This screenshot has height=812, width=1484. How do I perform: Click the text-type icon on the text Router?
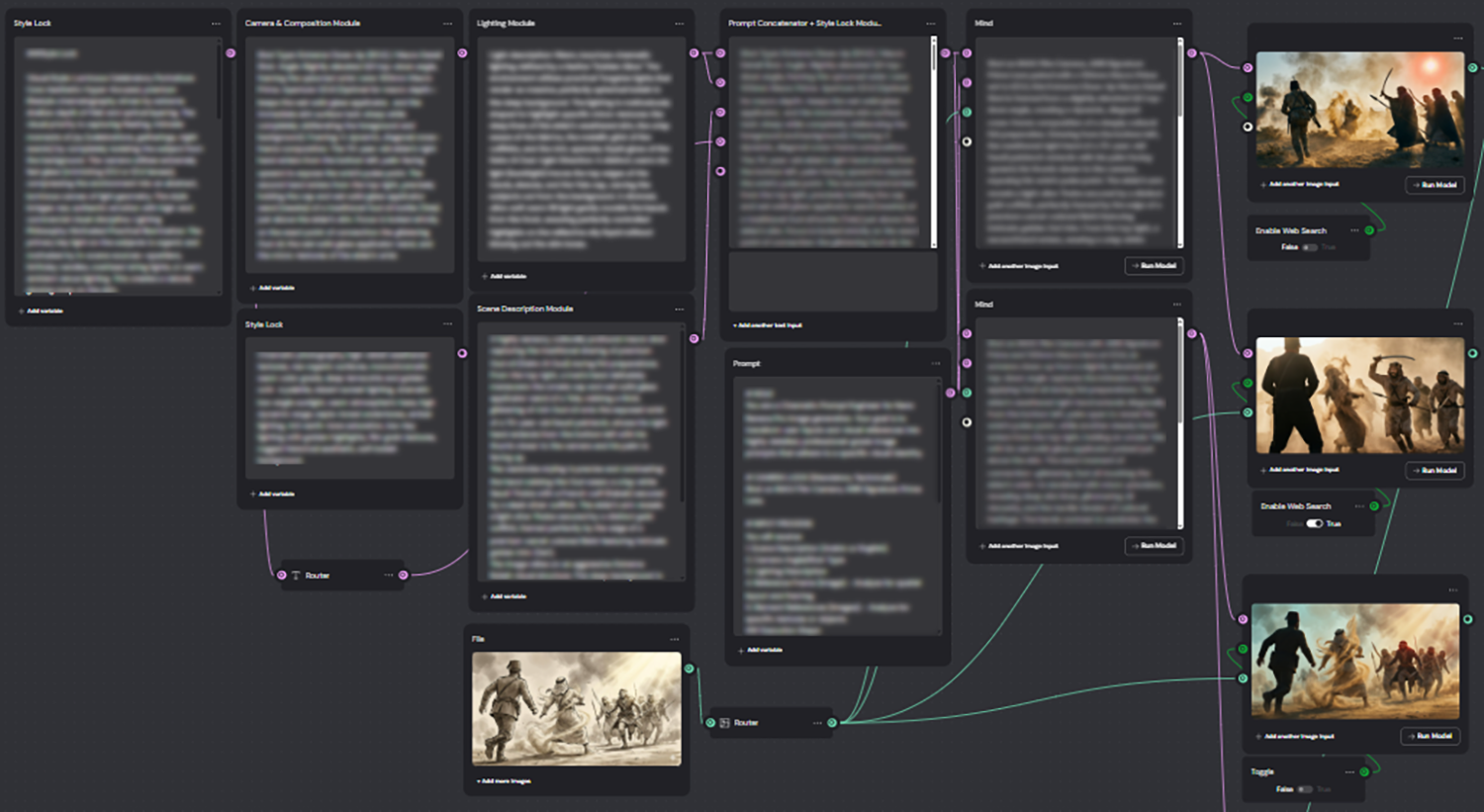(x=296, y=575)
